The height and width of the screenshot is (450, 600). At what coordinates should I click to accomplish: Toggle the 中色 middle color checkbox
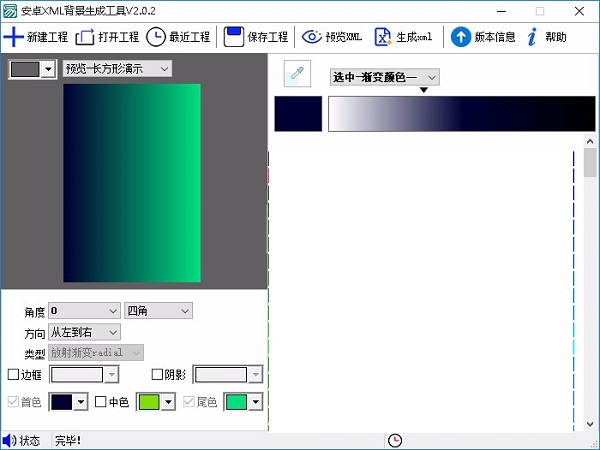click(x=101, y=402)
